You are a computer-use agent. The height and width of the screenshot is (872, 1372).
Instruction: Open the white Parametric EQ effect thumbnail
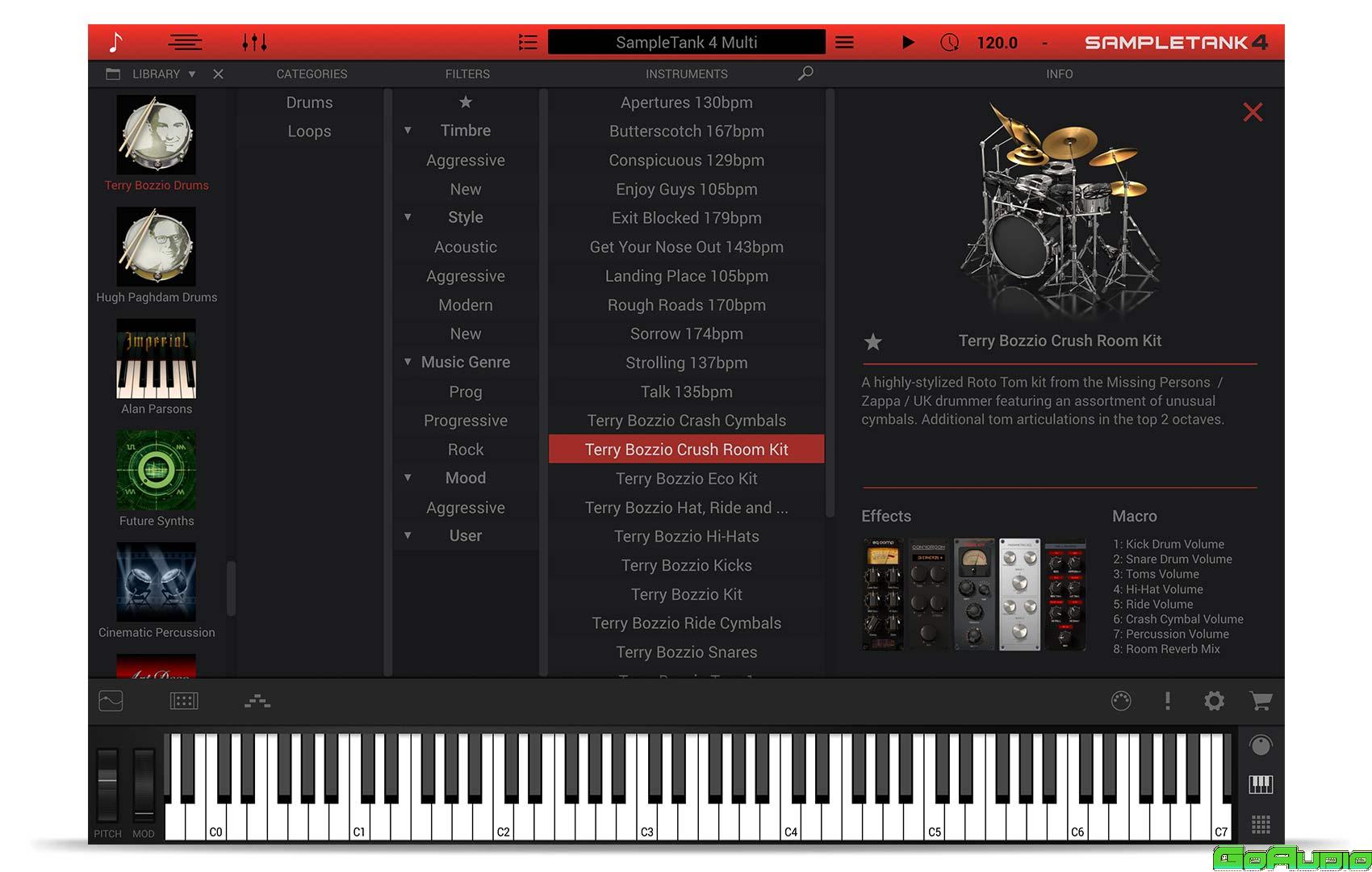click(x=1019, y=594)
